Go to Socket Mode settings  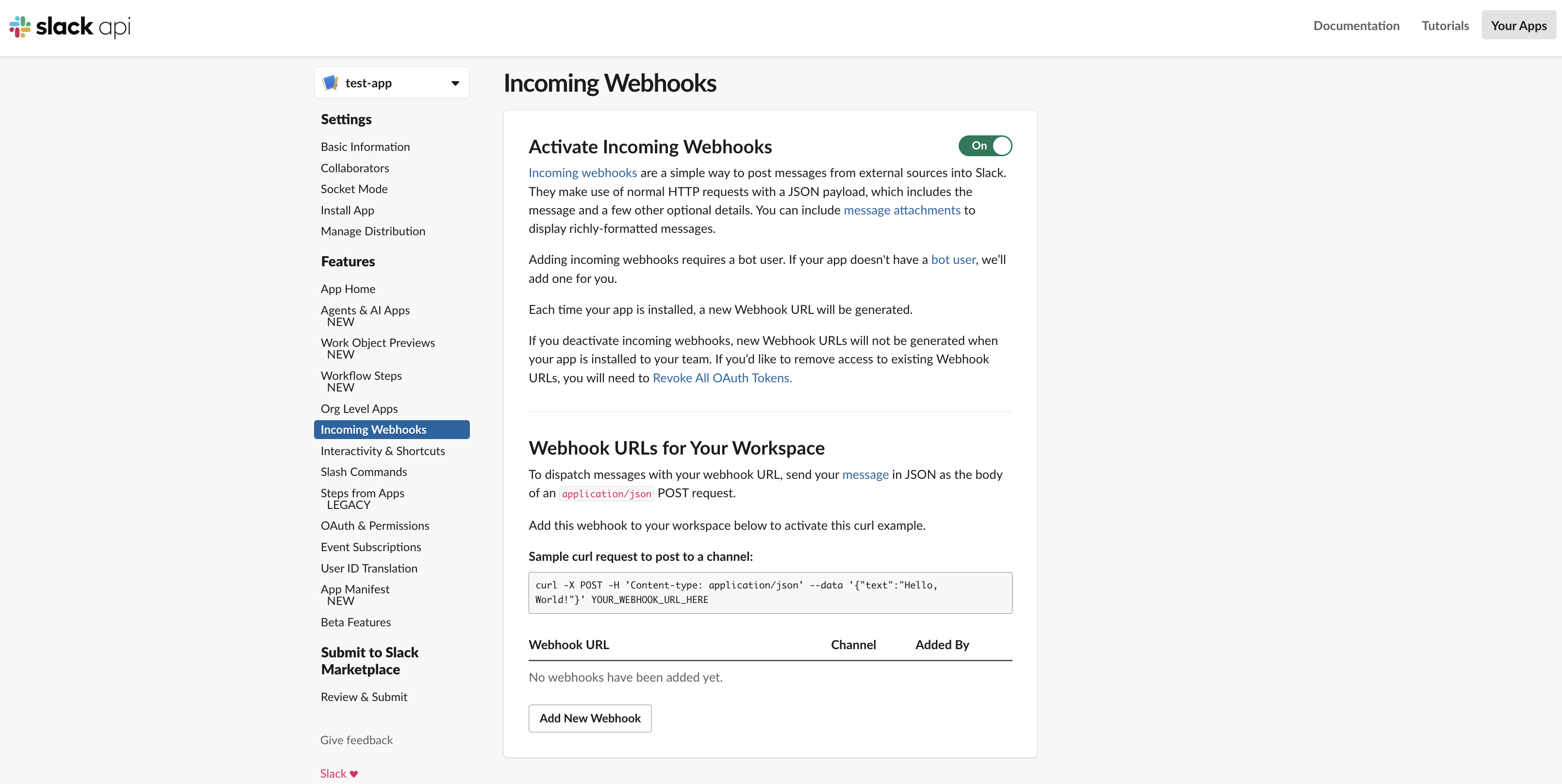click(x=354, y=189)
